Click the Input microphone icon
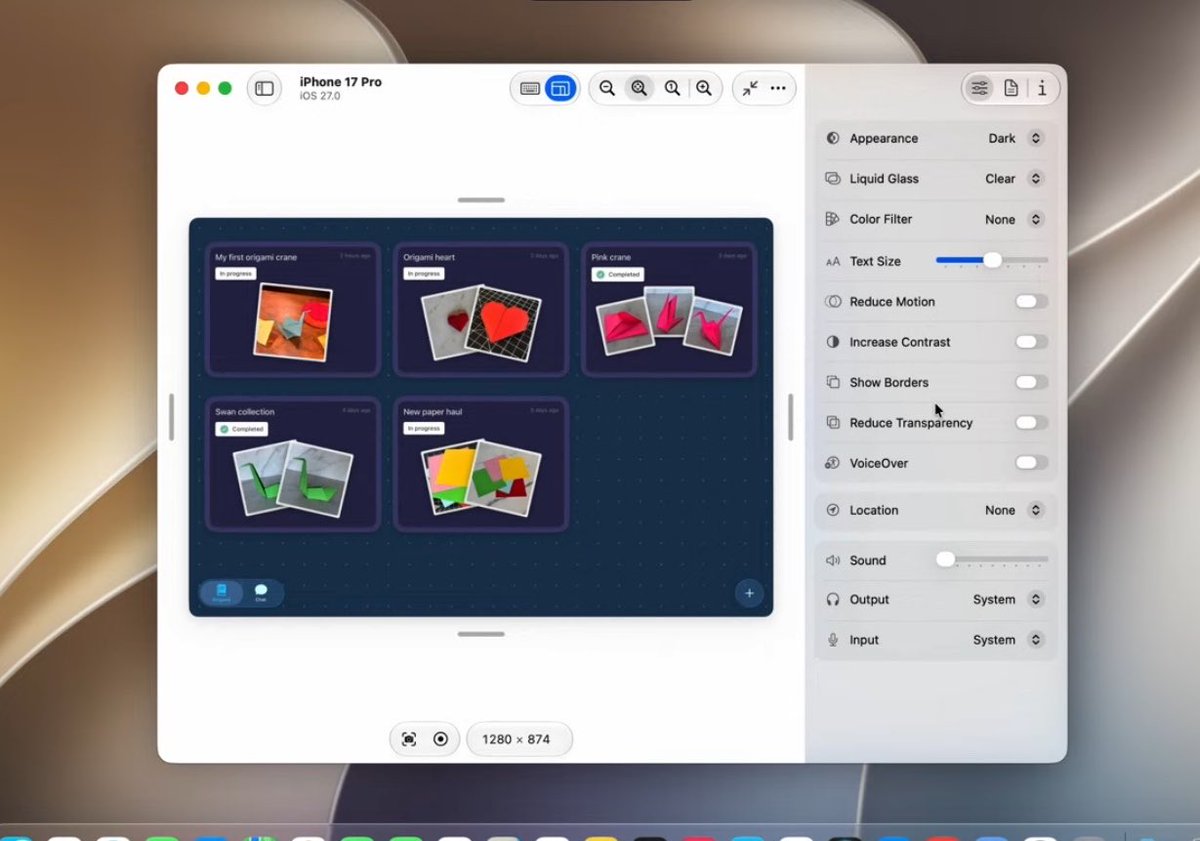This screenshot has width=1200, height=841. coord(833,640)
